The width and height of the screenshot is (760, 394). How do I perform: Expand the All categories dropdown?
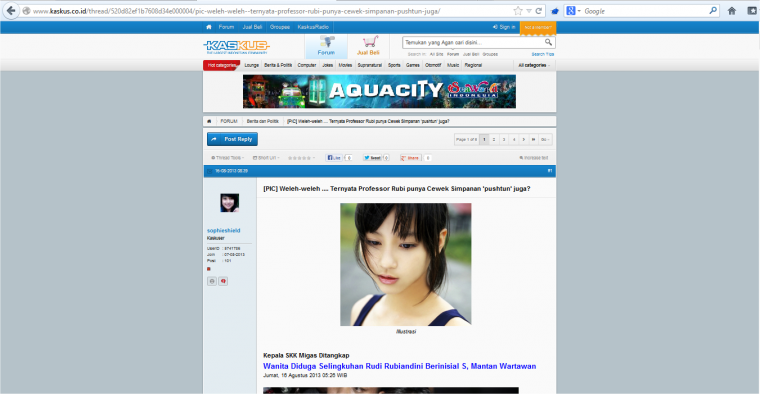point(534,65)
